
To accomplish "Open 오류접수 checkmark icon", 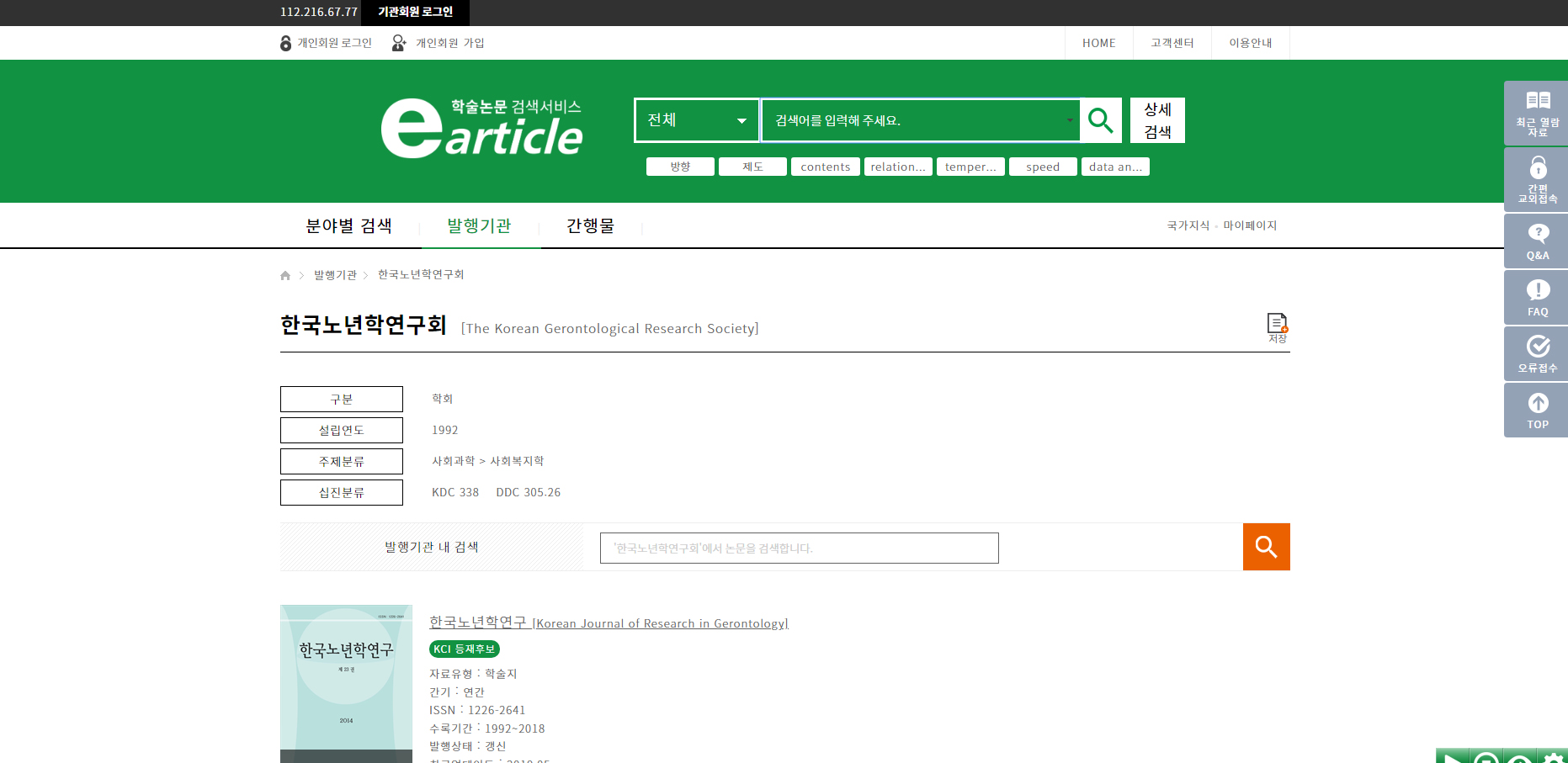I will (x=1537, y=353).
